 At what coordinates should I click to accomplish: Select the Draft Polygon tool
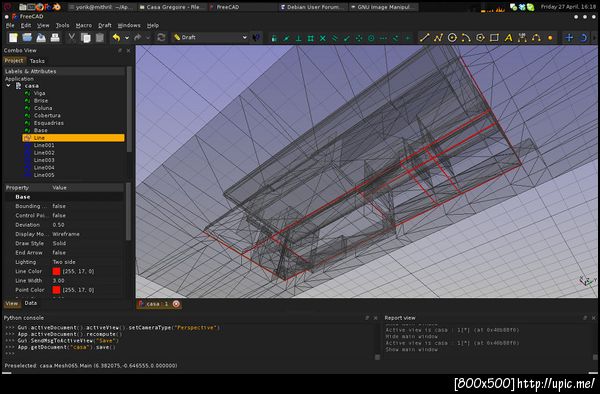(480, 37)
